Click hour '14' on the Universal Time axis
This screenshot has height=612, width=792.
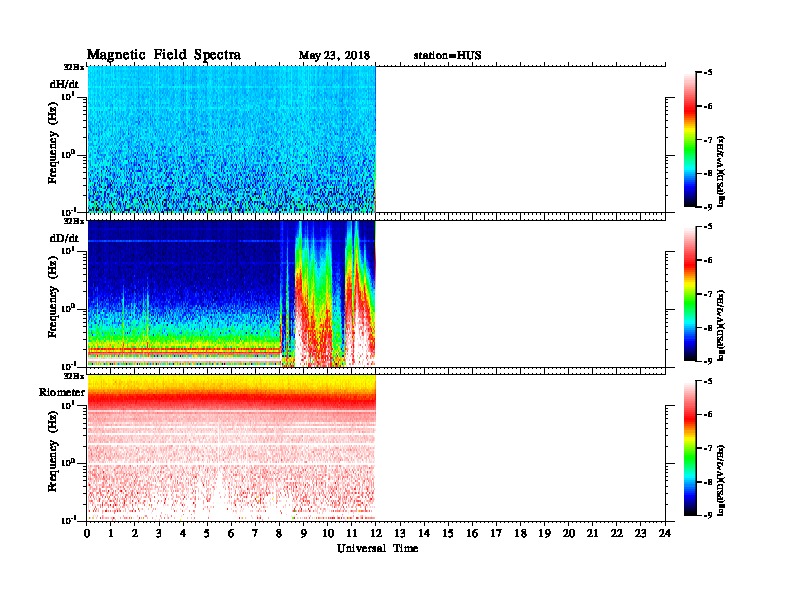(x=424, y=533)
